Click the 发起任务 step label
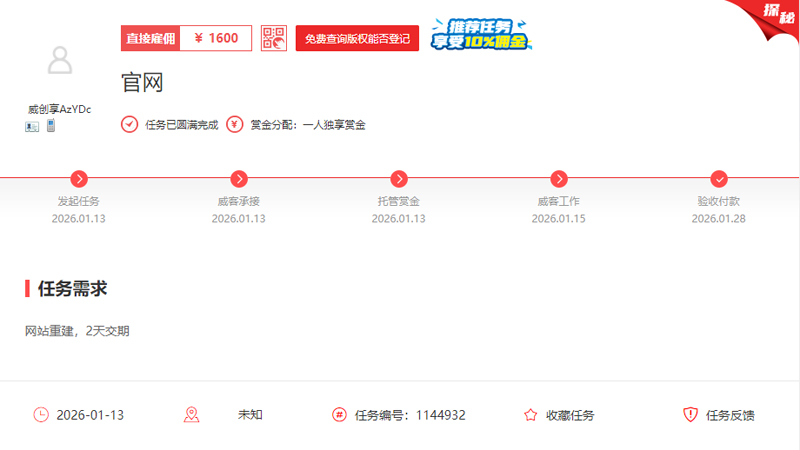This screenshot has width=800, height=450. coord(79,202)
